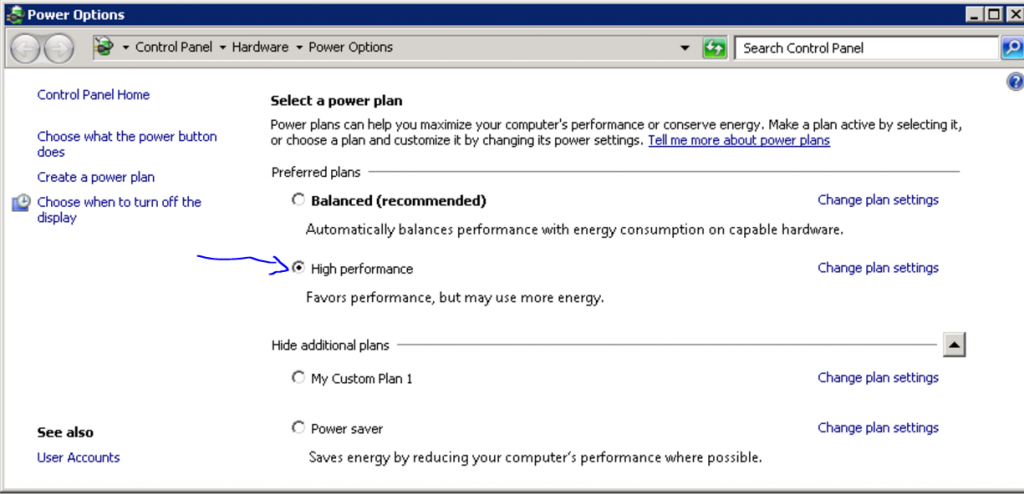This screenshot has height=494, width=1024.
Task: Expand the dropdown arrow before Hardware breadcrumb
Action: pos(223,48)
